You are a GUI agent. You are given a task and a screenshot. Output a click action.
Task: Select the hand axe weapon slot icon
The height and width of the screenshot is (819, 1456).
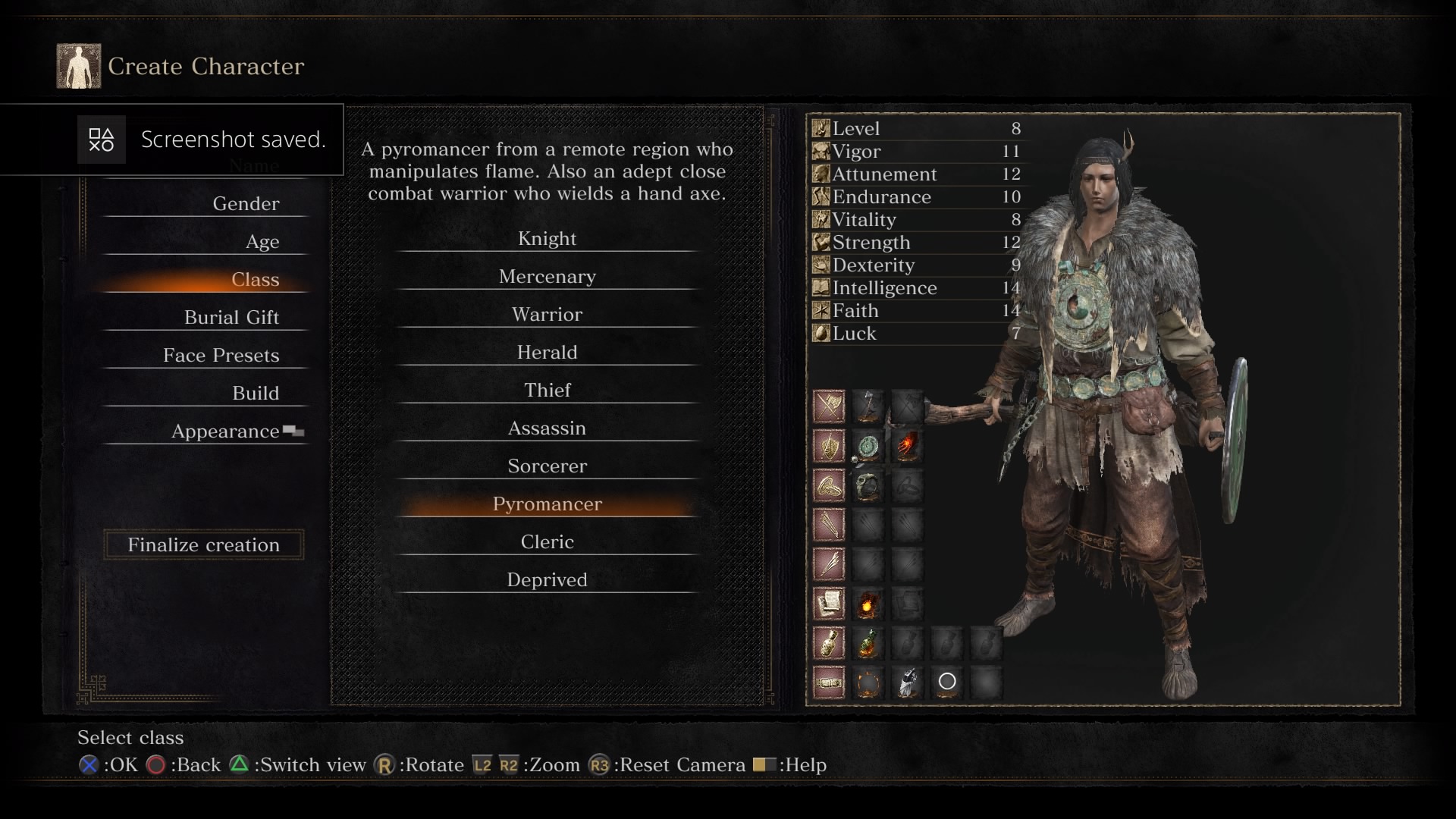pyautogui.click(x=868, y=407)
